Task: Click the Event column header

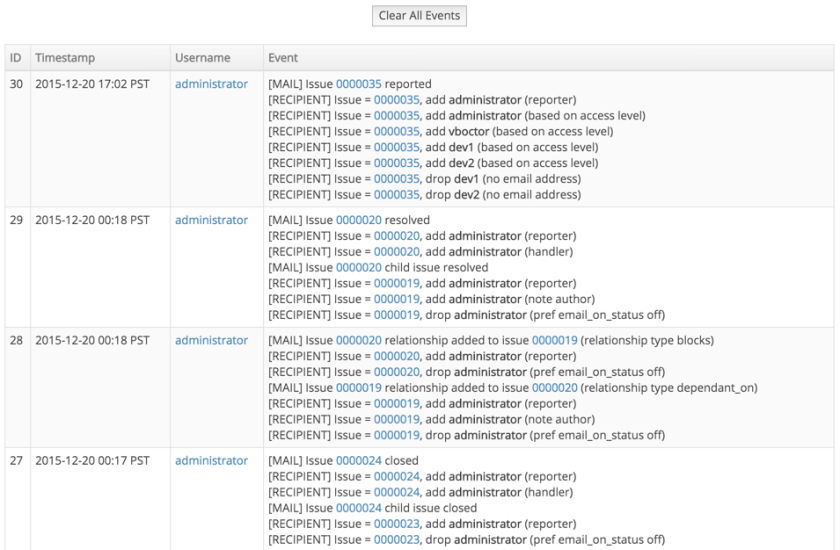Action: point(549,58)
